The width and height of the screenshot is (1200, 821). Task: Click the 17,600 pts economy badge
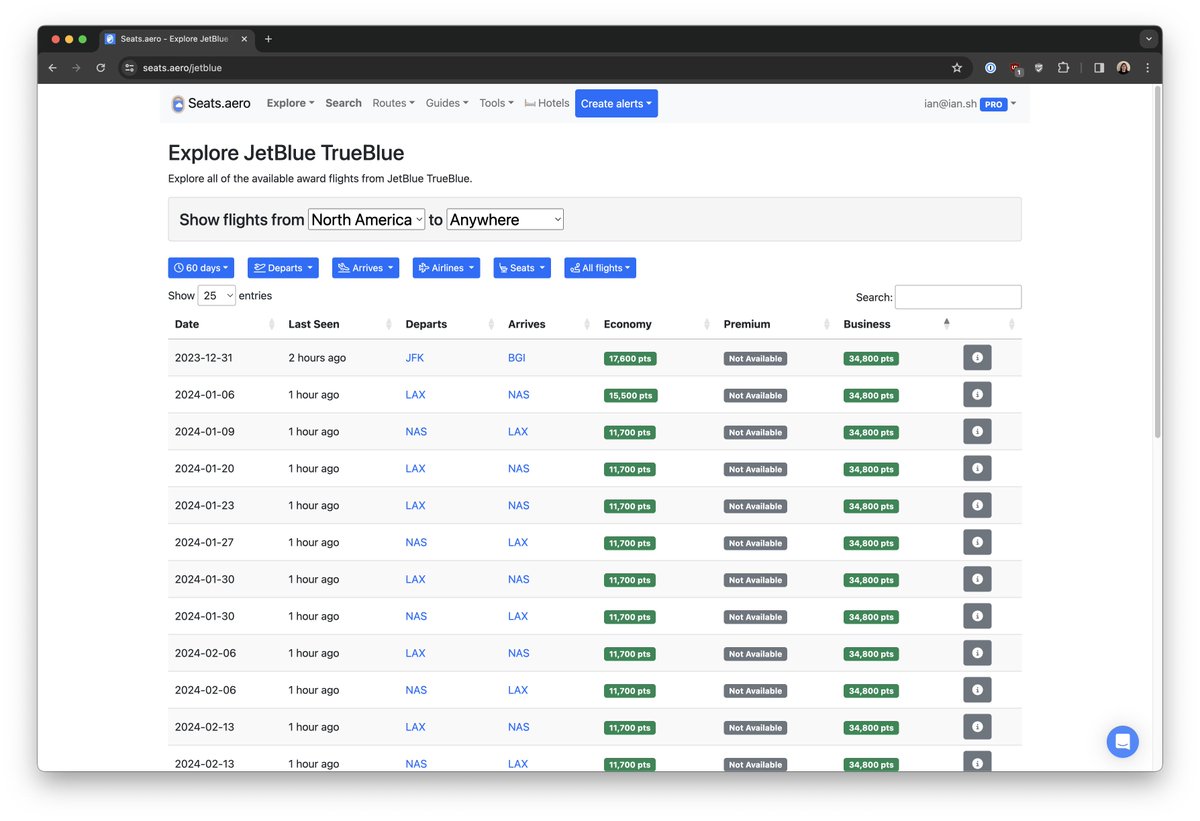[630, 358]
